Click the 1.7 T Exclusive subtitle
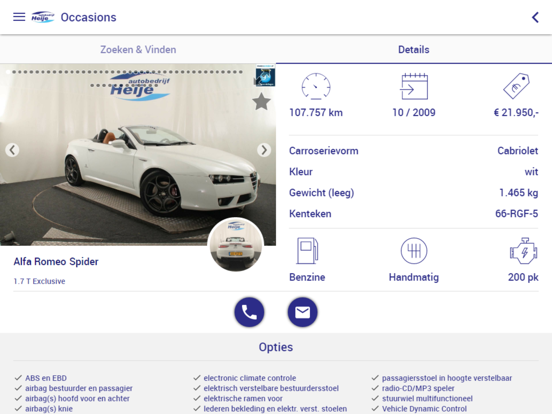 point(39,281)
